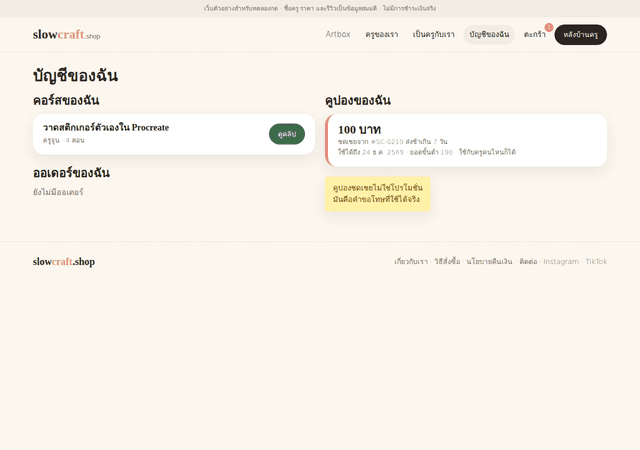Open the ตะกร้า cart link
This screenshot has width=640, height=450.
[x=534, y=35]
